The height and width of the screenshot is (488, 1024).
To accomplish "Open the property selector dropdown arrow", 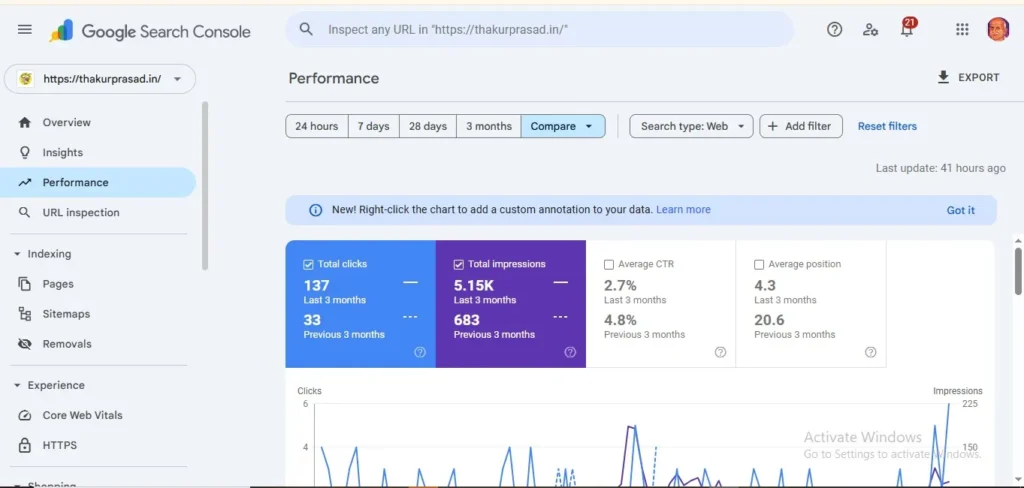I will tap(177, 79).
